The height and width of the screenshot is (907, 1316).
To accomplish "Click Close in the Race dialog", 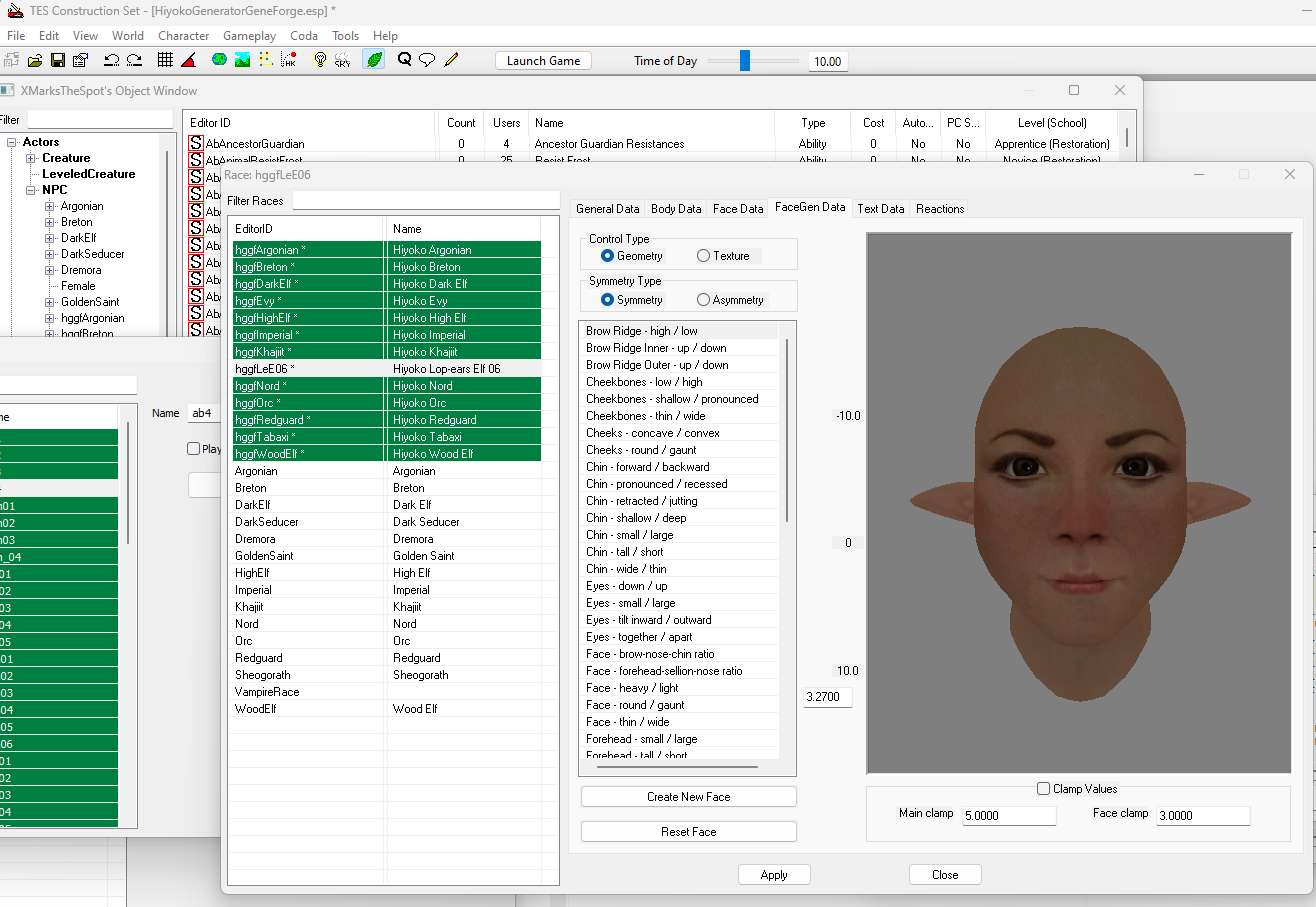I will click(x=945, y=875).
